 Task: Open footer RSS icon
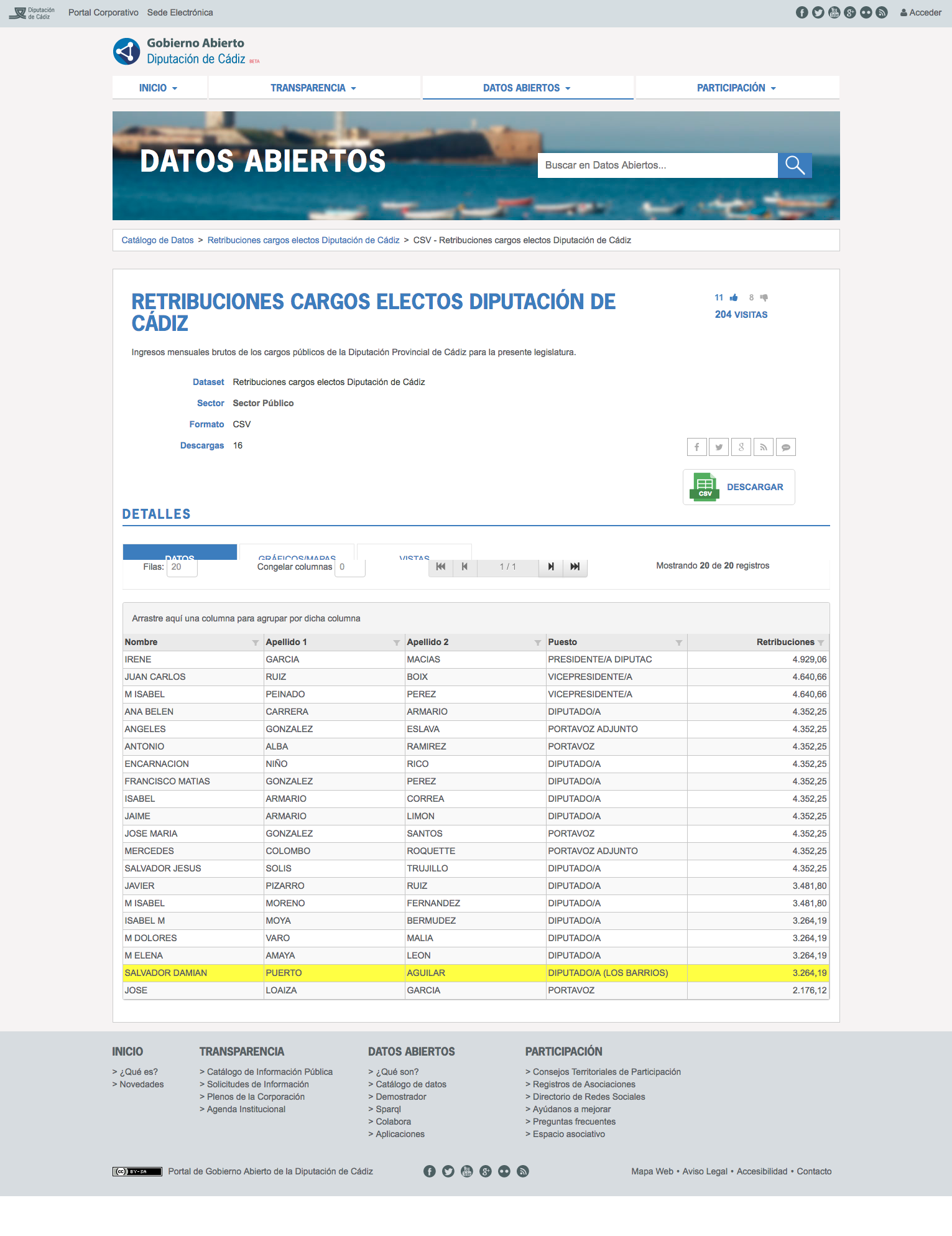tap(523, 1171)
